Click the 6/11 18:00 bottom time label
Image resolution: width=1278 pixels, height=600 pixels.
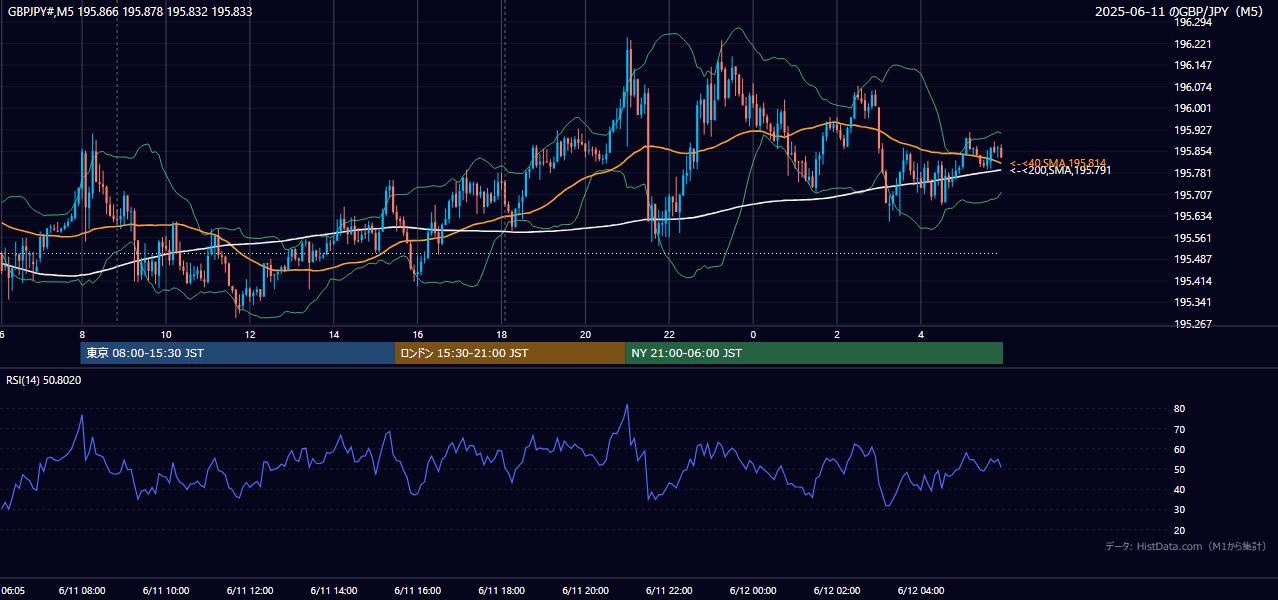click(x=502, y=590)
